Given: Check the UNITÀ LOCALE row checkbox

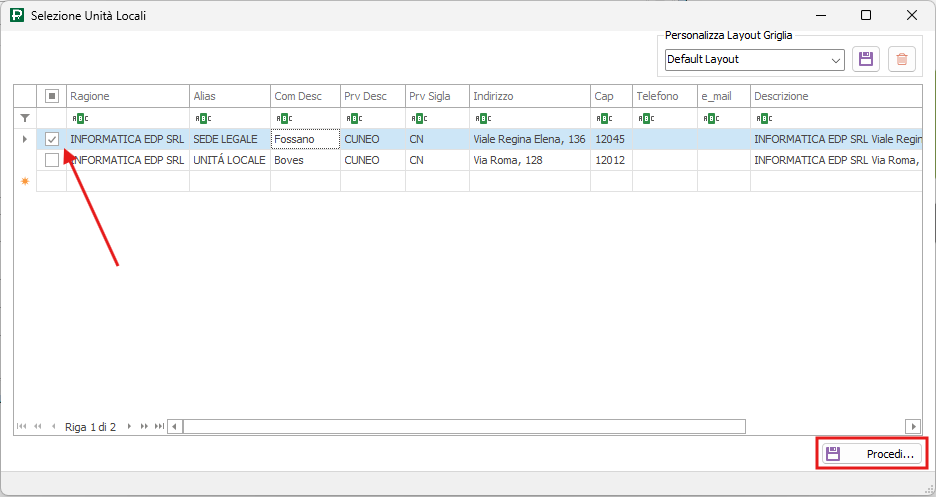Looking at the screenshot, I should (x=52, y=160).
